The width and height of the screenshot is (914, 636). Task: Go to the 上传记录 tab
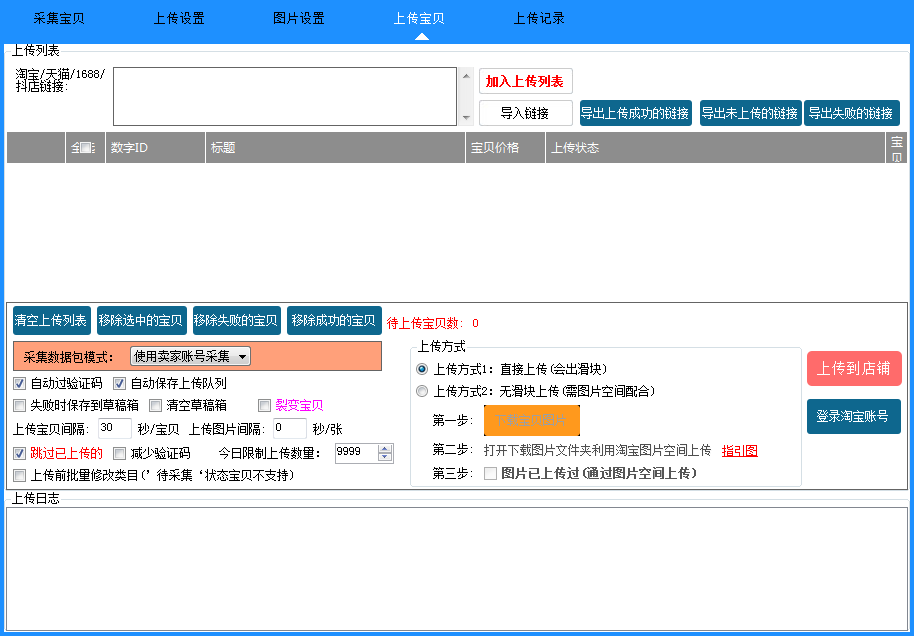539,19
